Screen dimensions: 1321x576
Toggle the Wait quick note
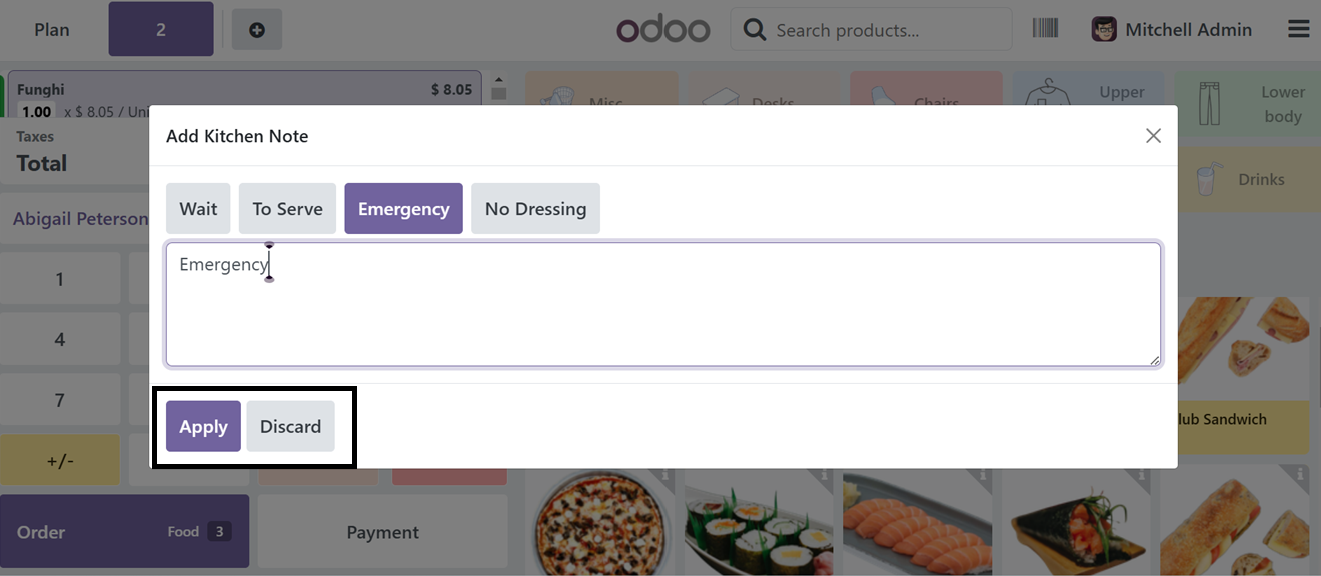point(198,208)
